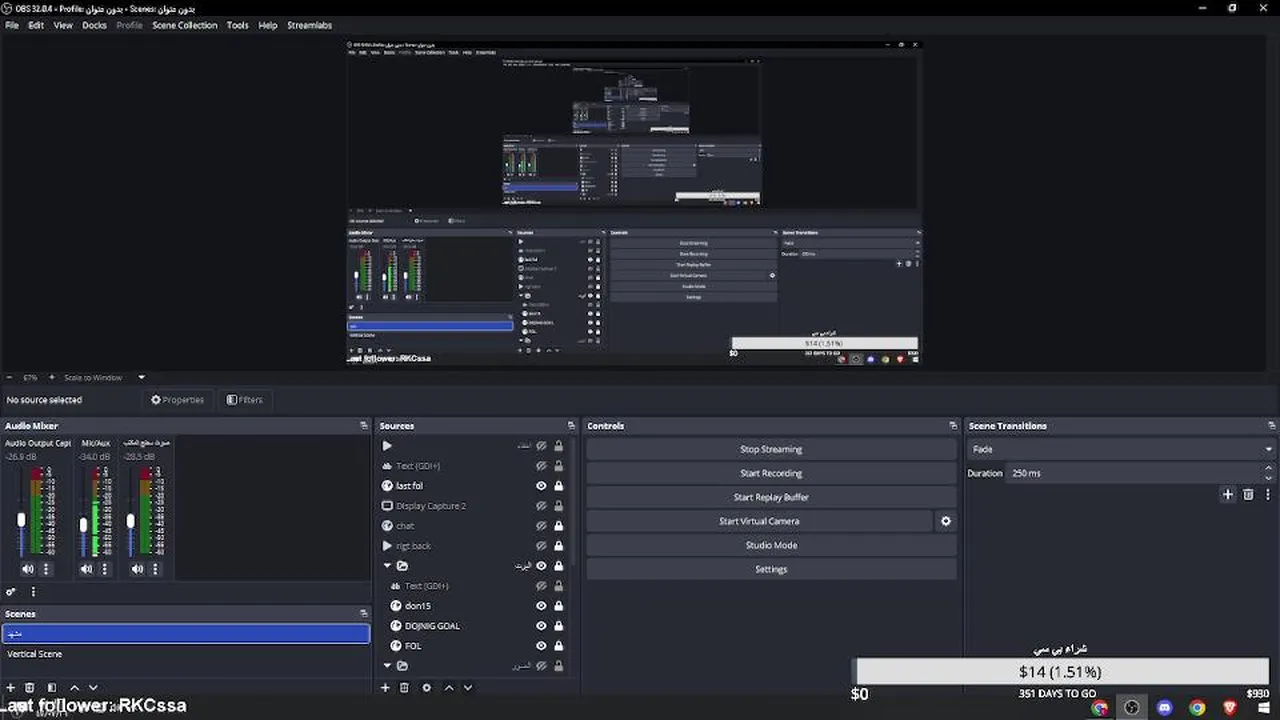
Task: Click the Stop Streaming button
Action: coord(771,449)
